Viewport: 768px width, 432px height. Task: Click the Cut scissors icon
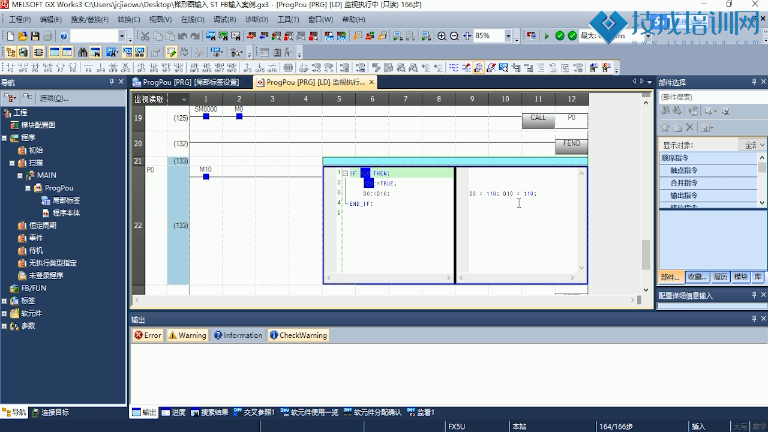145,36
